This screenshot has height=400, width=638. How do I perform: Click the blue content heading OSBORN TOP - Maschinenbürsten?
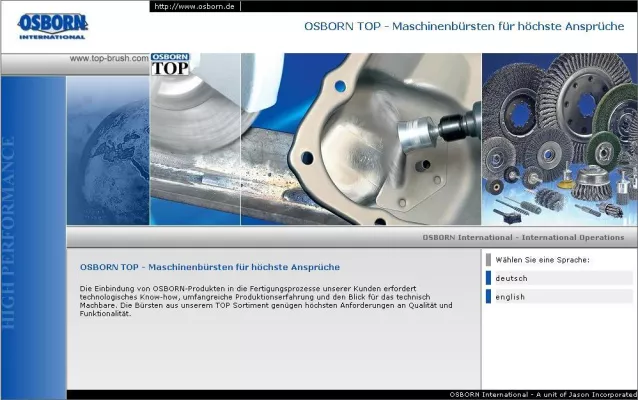coord(209,267)
